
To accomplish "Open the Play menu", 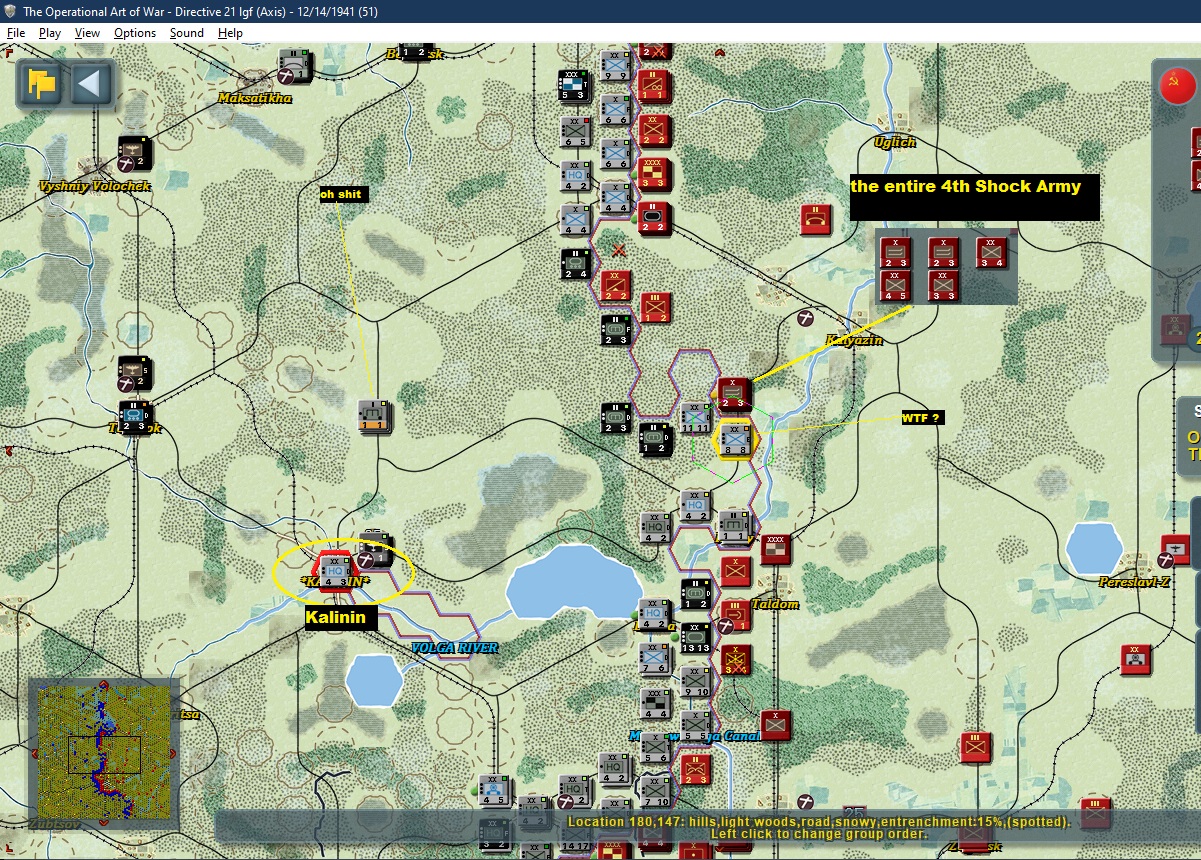I will (x=50, y=33).
